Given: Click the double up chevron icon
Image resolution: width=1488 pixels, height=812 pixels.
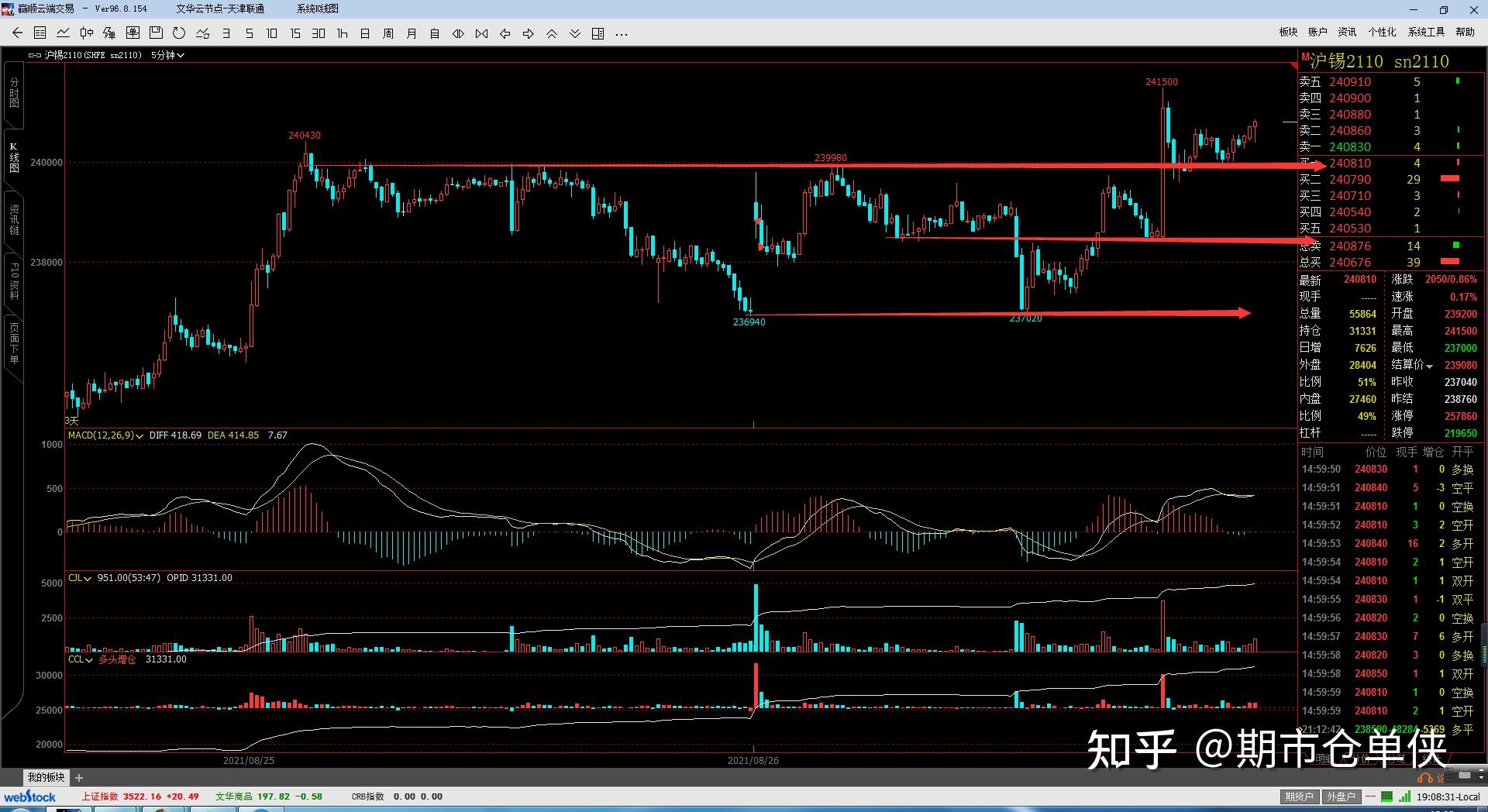Looking at the screenshot, I should [552, 33].
